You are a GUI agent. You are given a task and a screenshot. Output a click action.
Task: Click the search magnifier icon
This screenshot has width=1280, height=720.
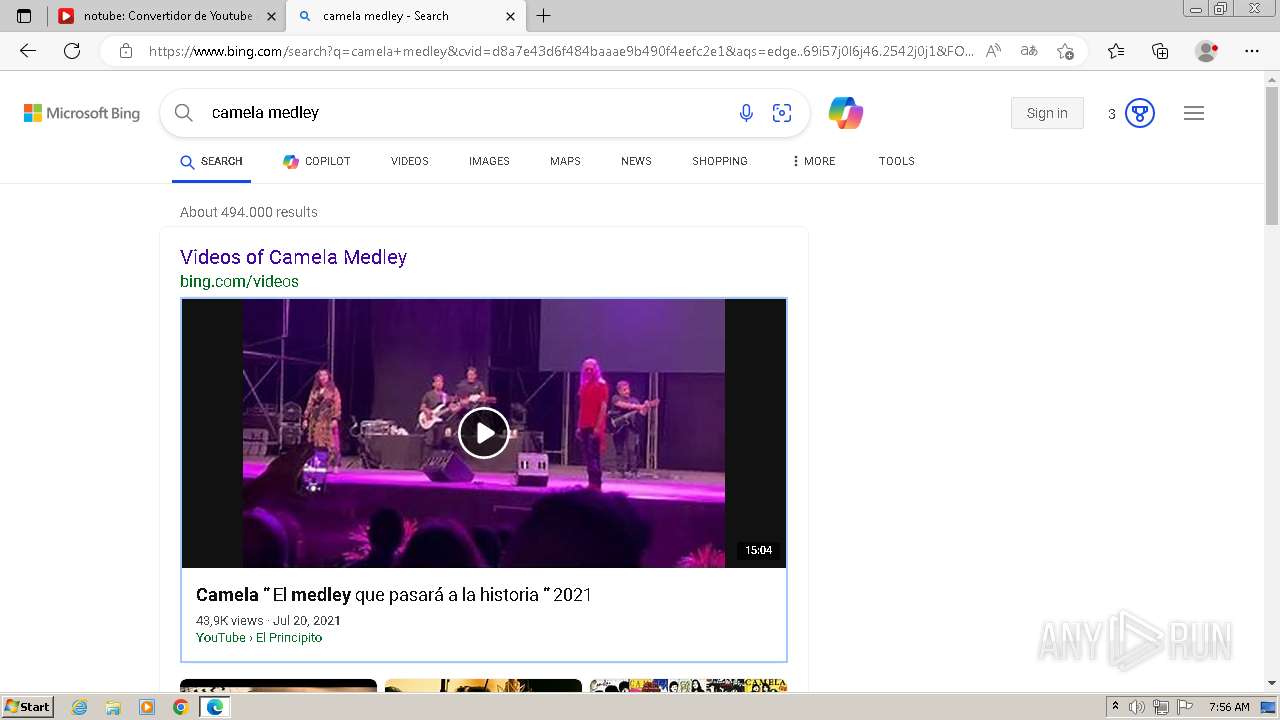point(183,113)
